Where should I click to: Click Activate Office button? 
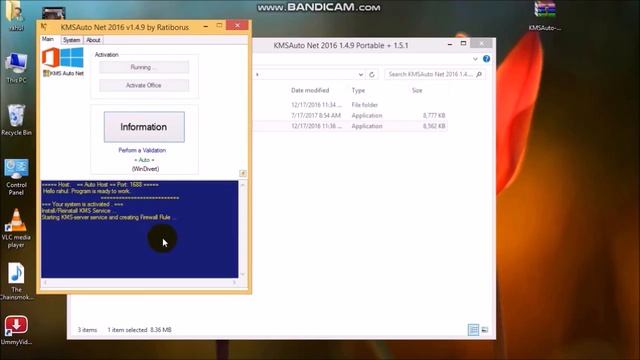[144, 85]
